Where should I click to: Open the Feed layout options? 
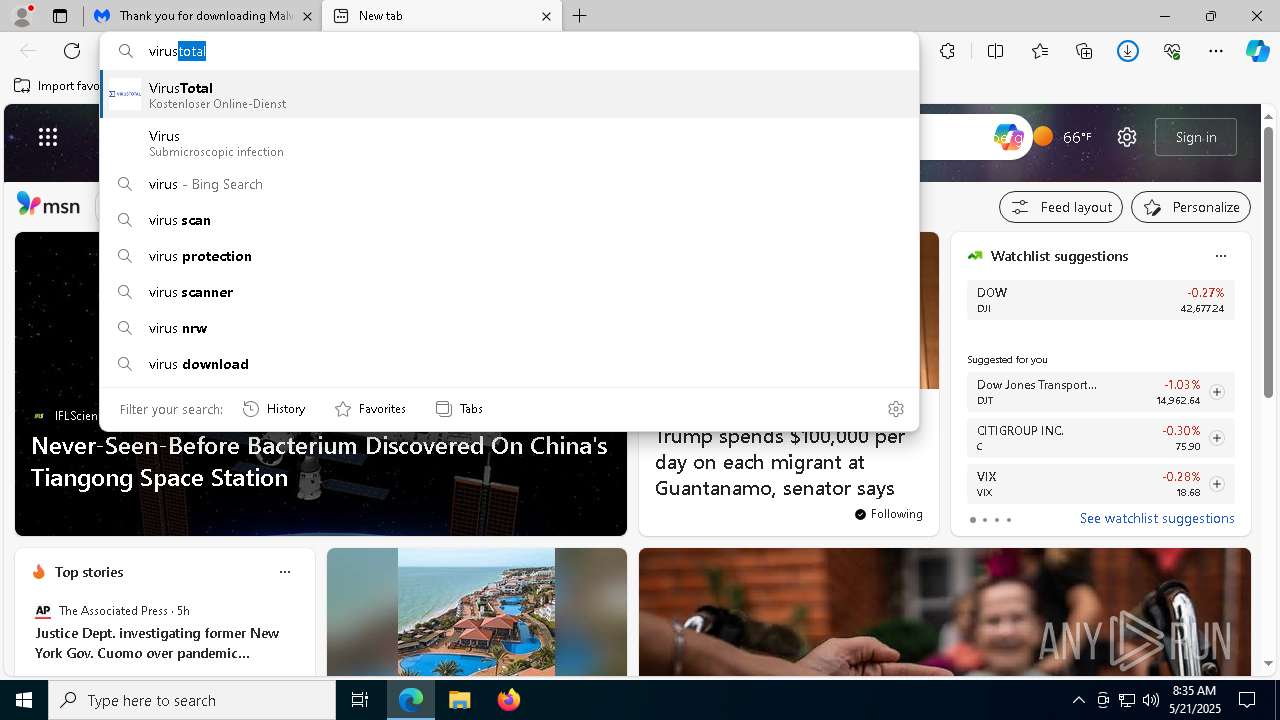click(x=1061, y=207)
